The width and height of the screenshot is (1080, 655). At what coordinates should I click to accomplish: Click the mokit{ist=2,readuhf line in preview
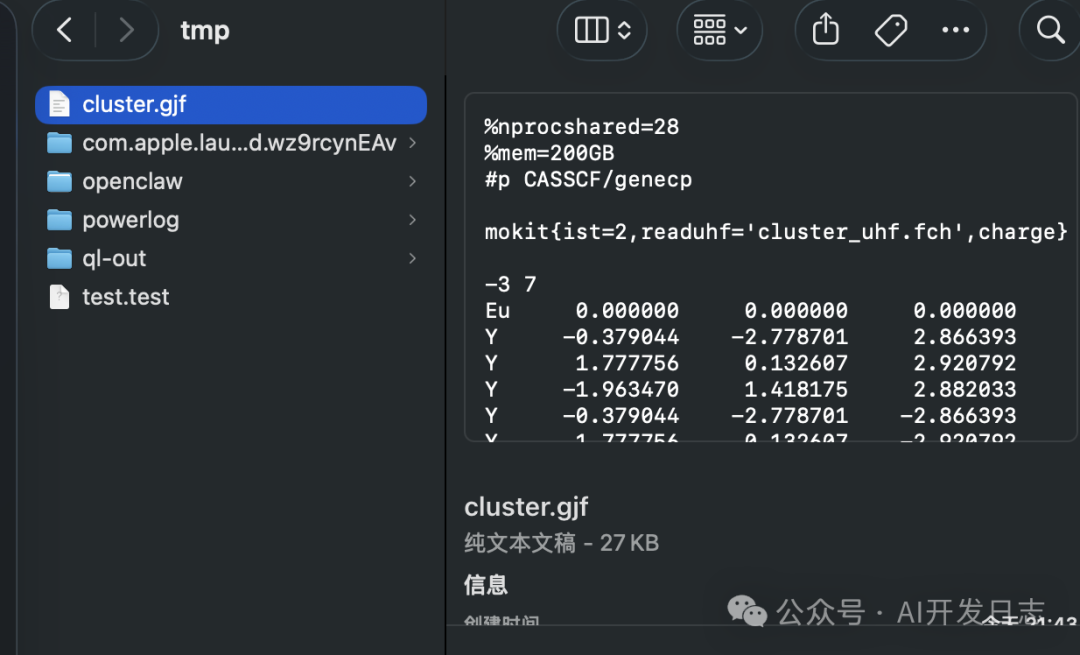776,232
